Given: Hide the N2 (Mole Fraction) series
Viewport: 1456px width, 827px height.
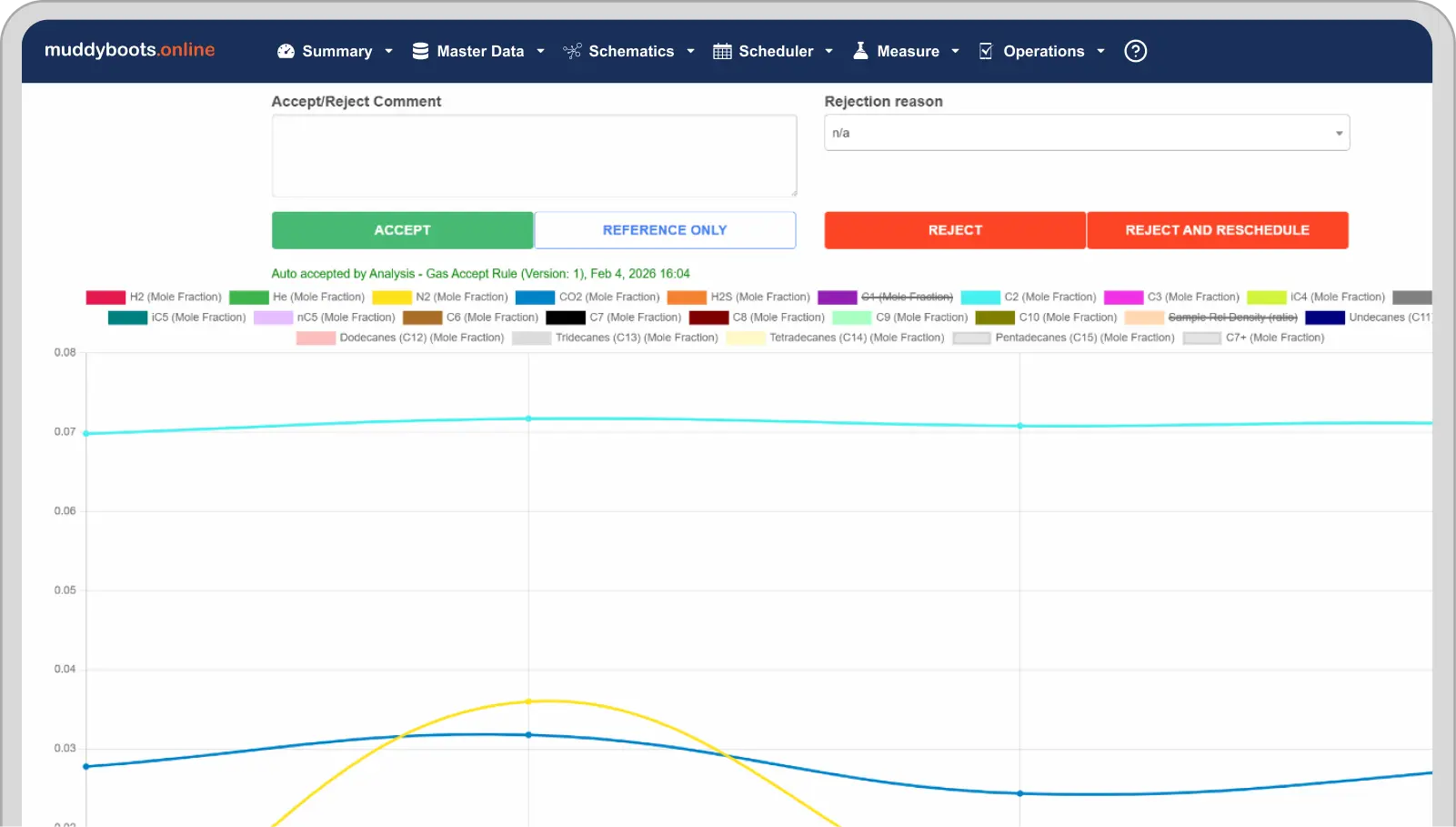Looking at the screenshot, I should tap(461, 298).
